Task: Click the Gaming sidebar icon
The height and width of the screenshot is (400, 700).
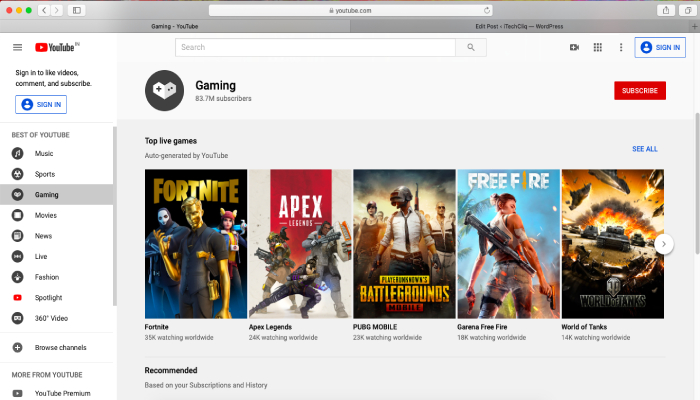Action: pos(17,195)
